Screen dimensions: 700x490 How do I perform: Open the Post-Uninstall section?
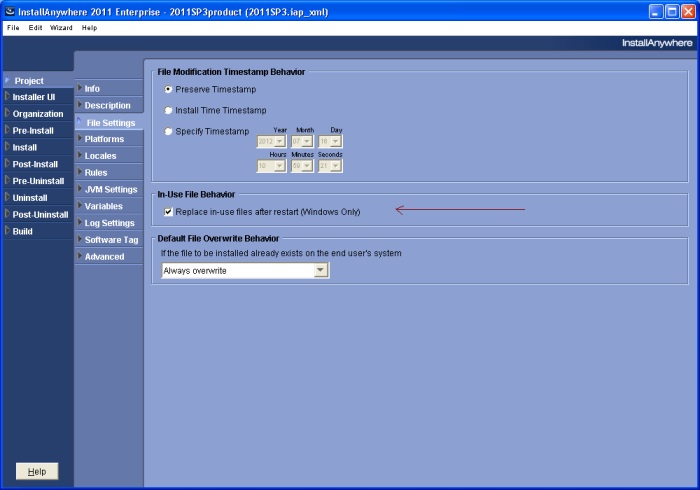pyautogui.click(x=38, y=215)
